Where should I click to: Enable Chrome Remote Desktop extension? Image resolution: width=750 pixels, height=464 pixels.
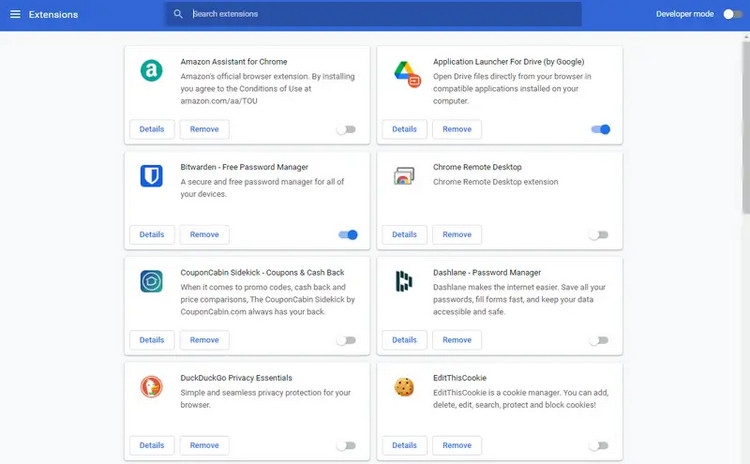click(x=598, y=235)
